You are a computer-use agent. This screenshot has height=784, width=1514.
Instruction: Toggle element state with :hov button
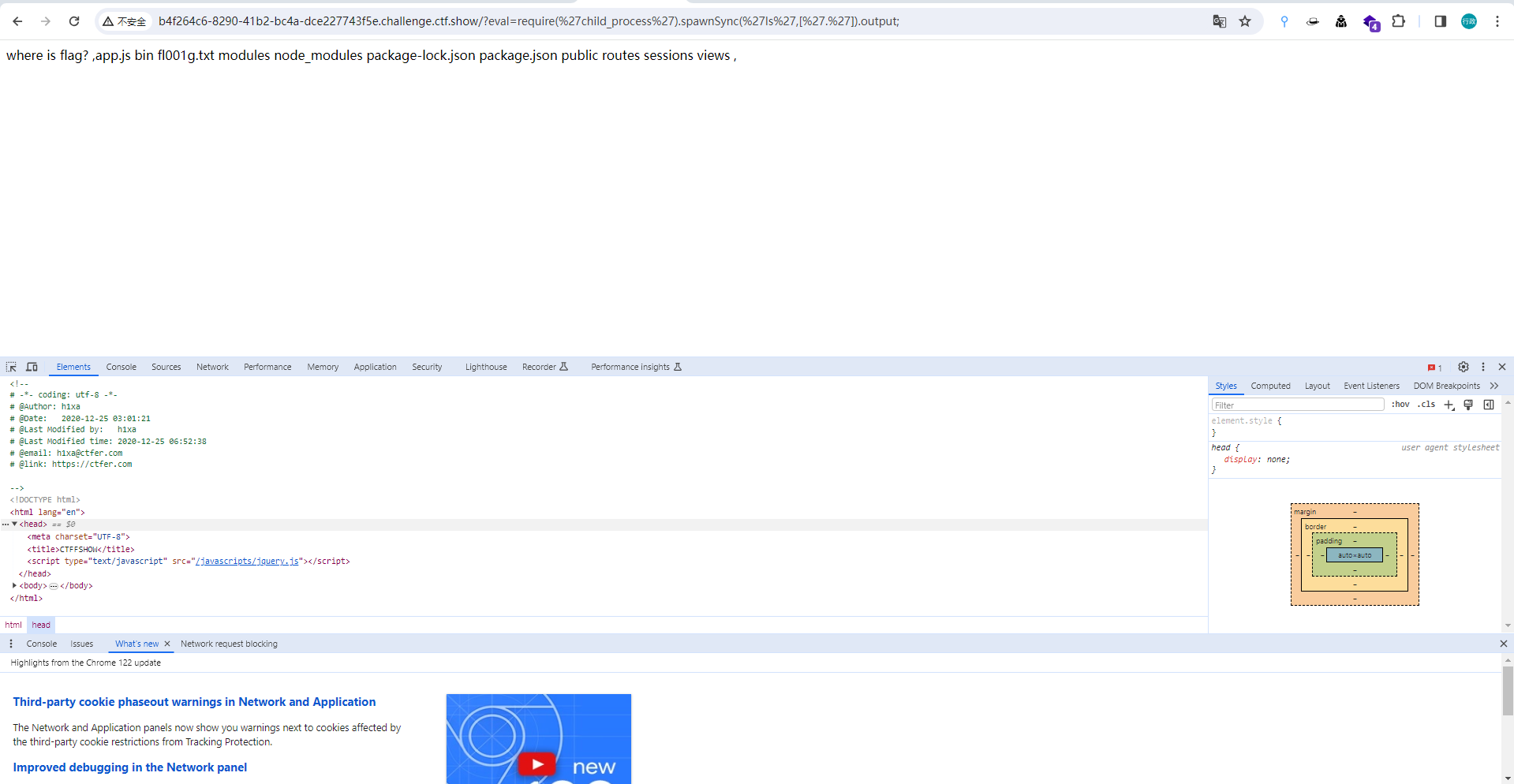[1400, 405]
